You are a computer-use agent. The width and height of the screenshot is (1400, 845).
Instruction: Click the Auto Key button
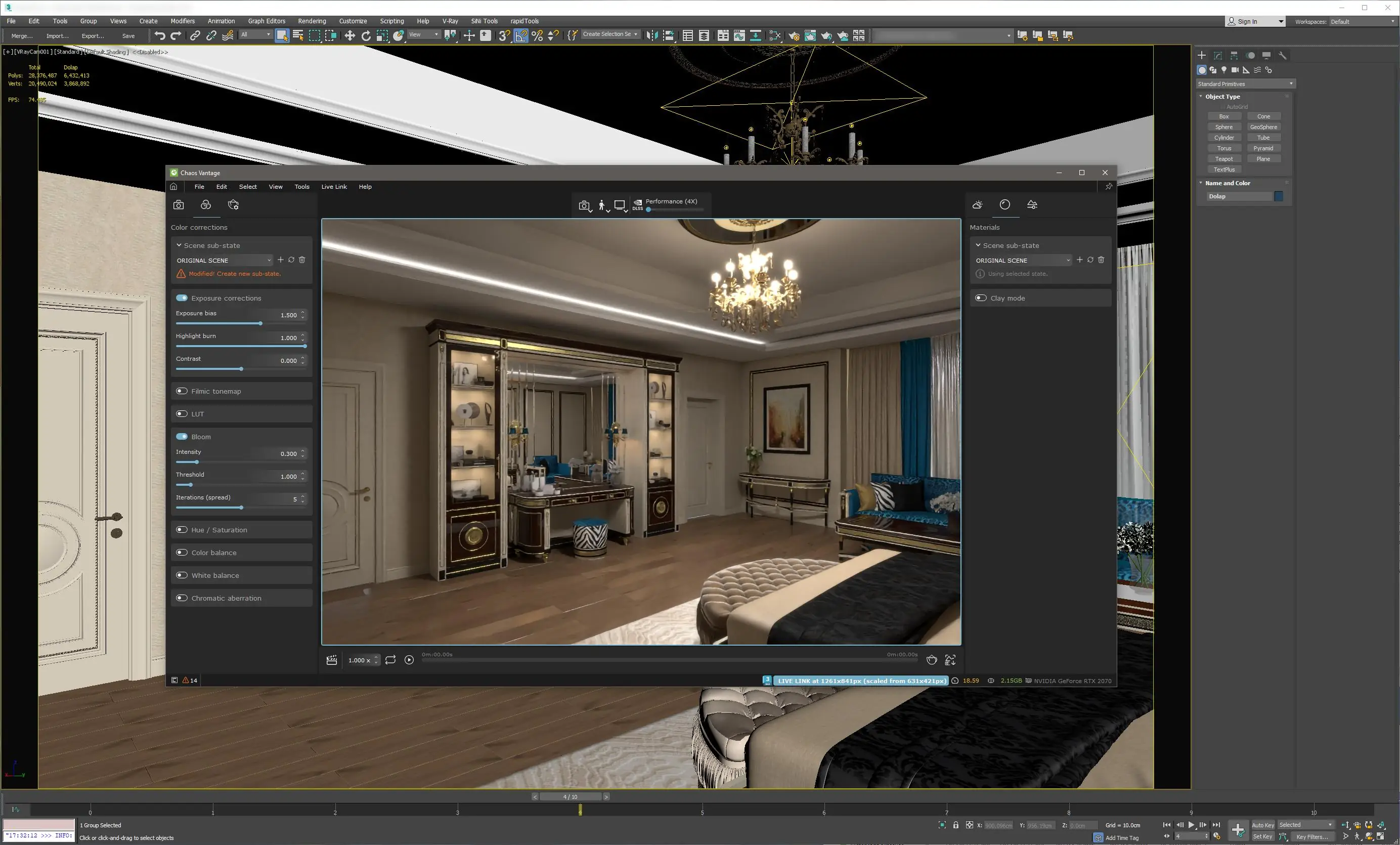pyautogui.click(x=1262, y=825)
